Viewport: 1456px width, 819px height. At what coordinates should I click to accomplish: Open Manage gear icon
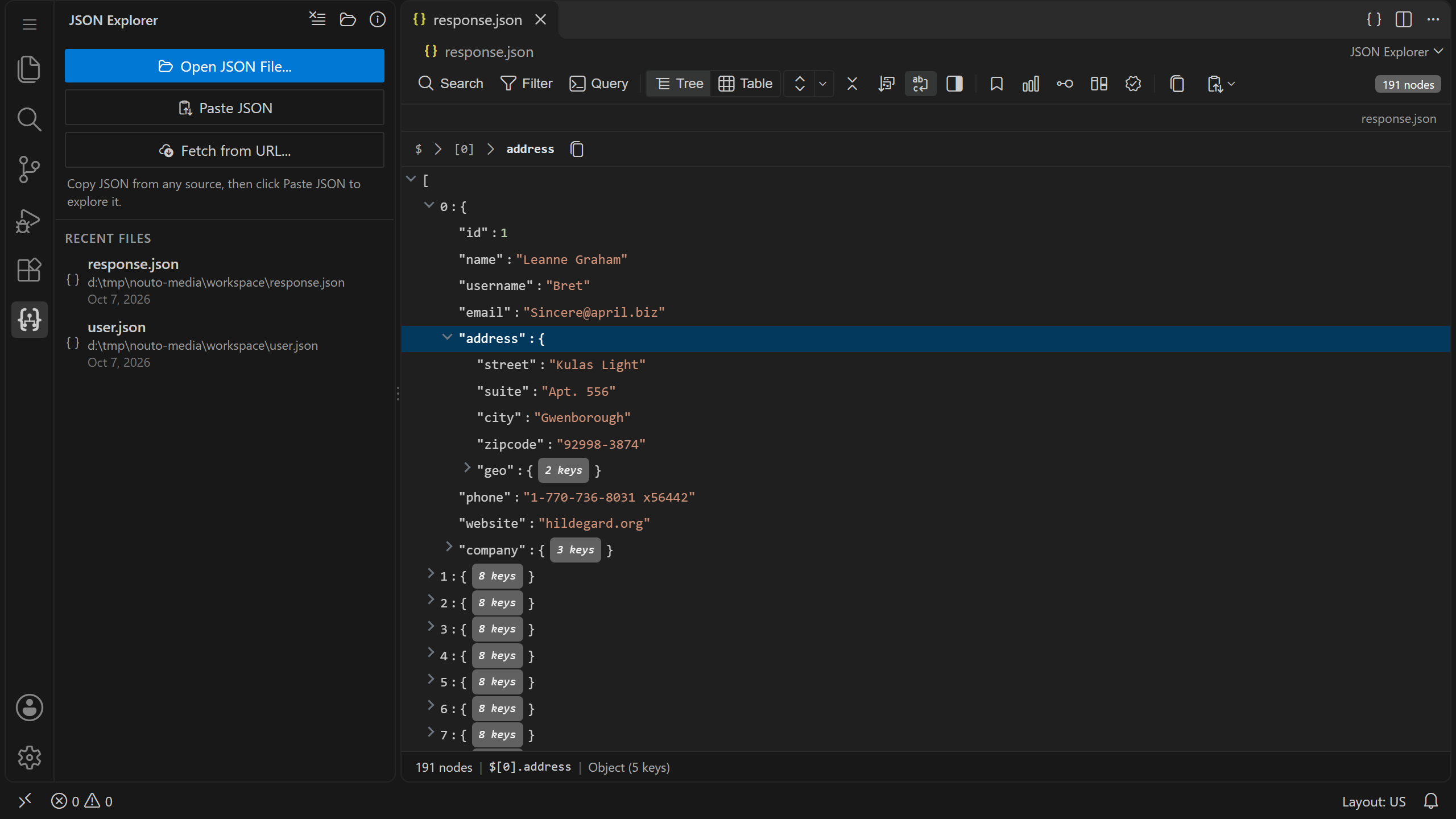click(x=29, y=758)
